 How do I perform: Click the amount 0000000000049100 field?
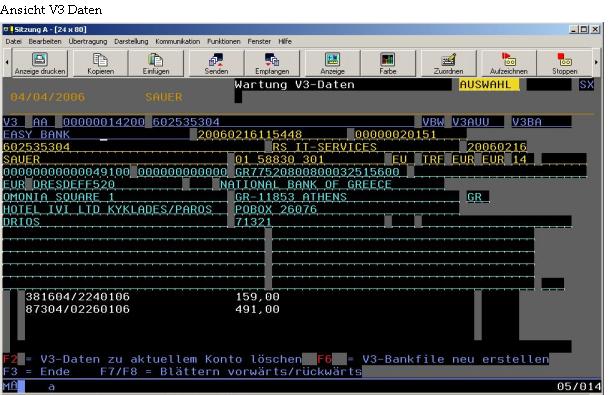click(x=66, y=172)
